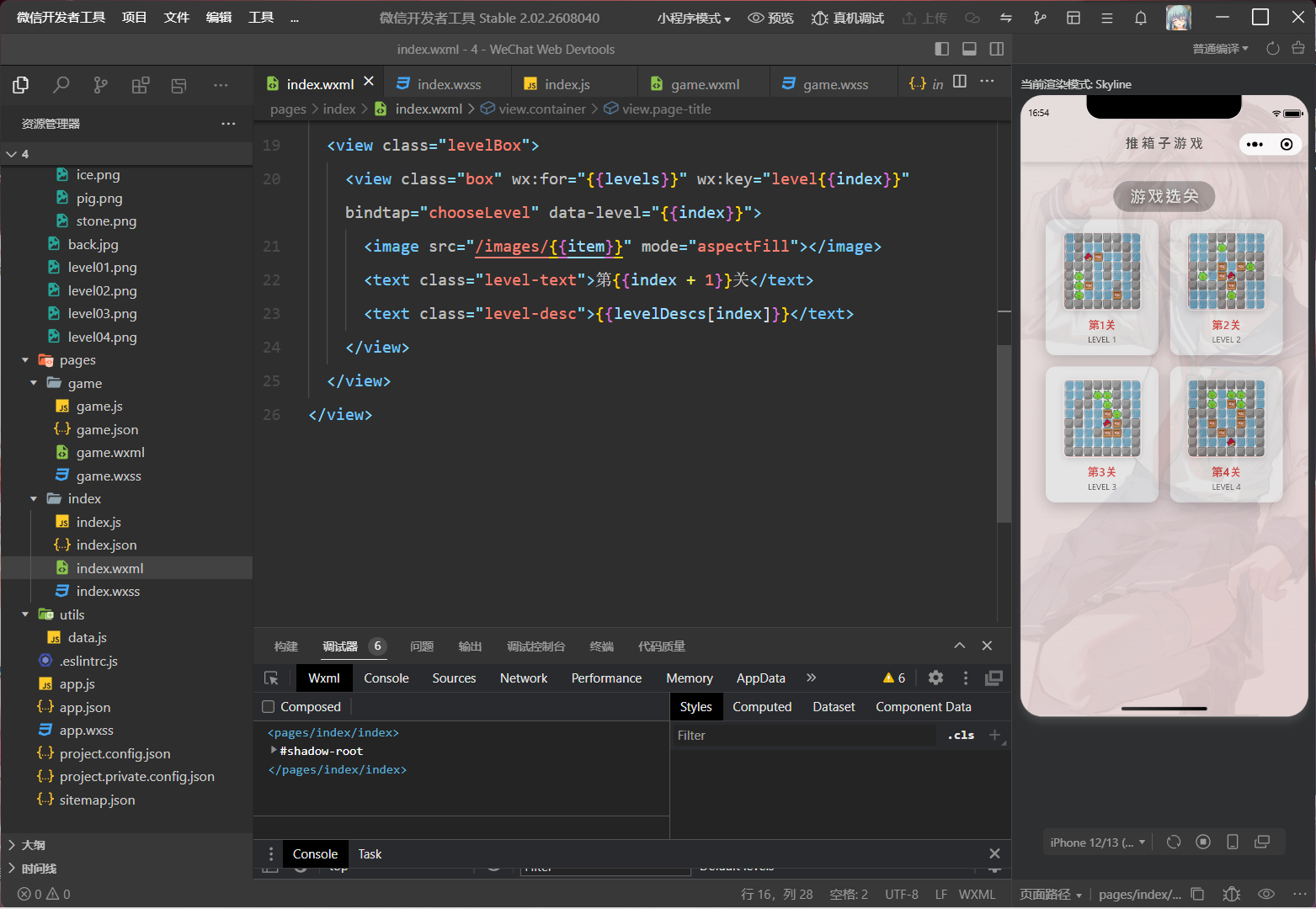Click the refresh compile icon above simulator
The height and width of the screenshot is (909, 1316).
coord(1273,49)
